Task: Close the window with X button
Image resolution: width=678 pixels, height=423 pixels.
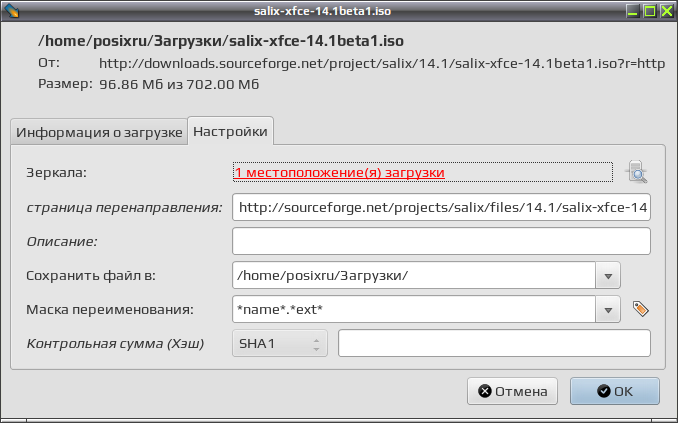Action: pos(666,11)
